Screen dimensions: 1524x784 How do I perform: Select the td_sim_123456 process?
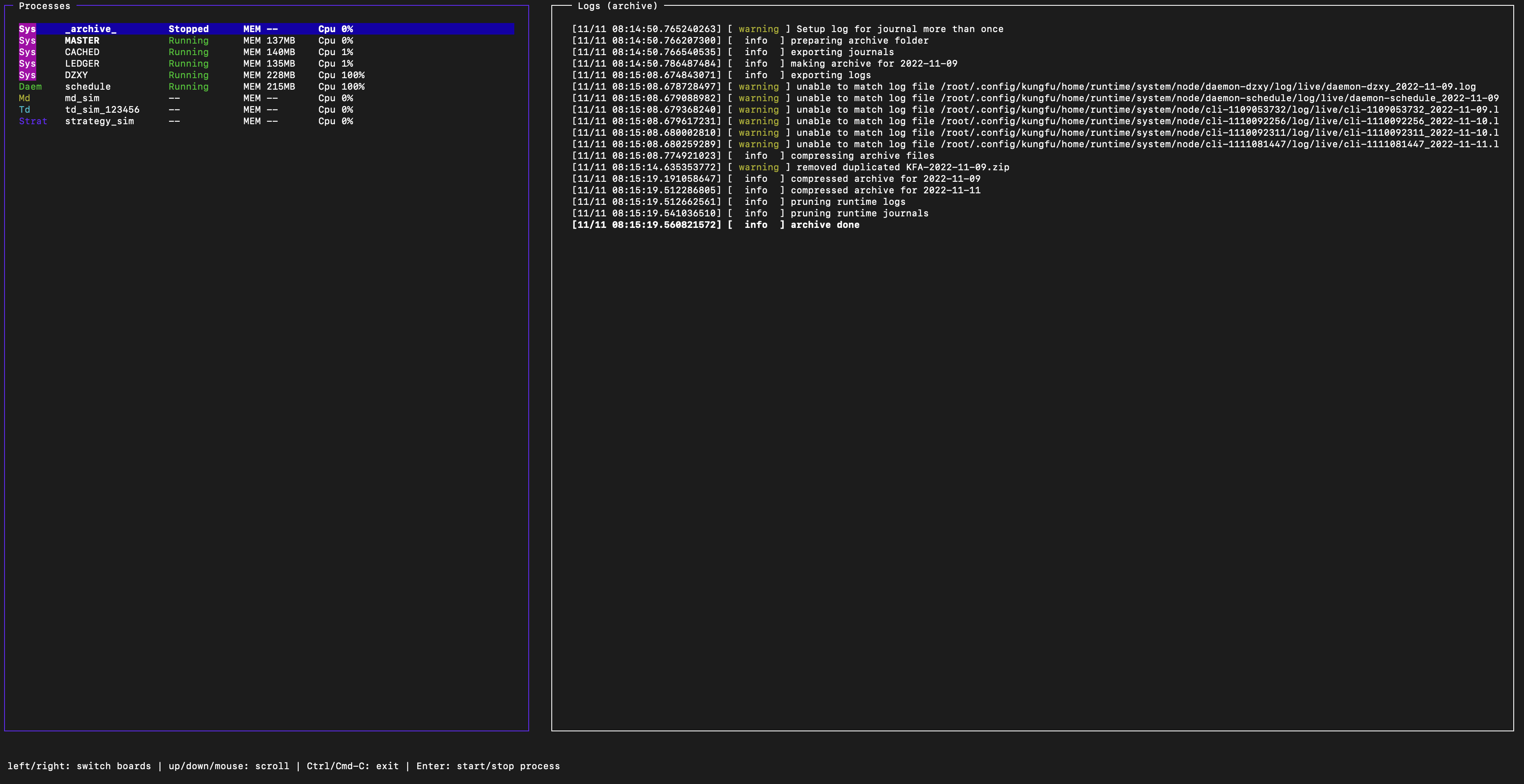pyautogui.click(x=102, y=110)
